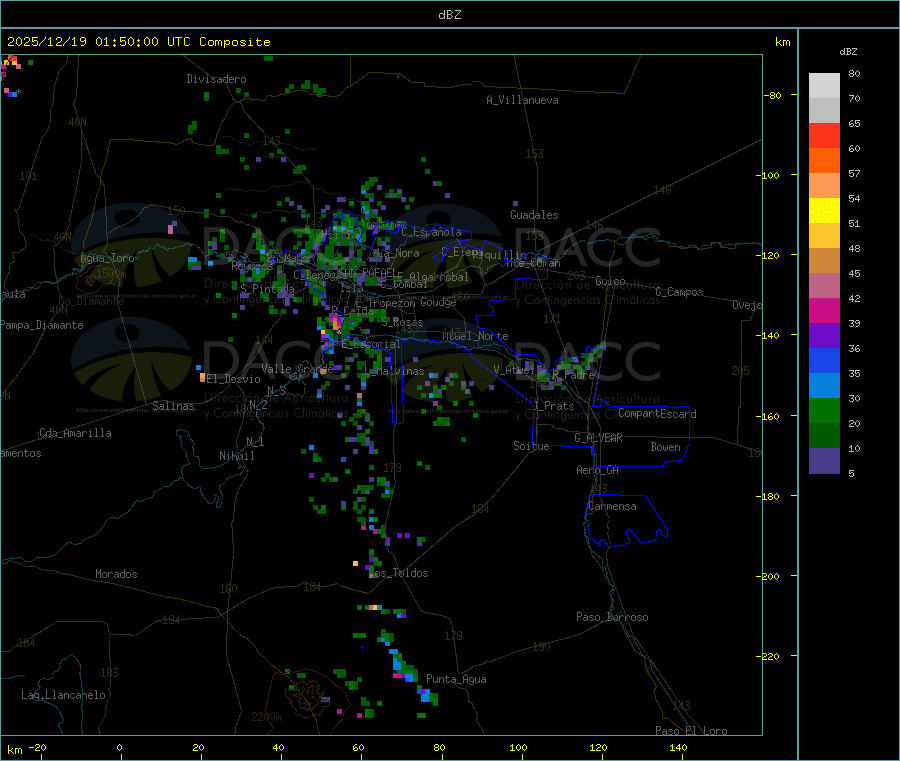
Task: Click the J_Prats location label
Action: coord(553,406)
